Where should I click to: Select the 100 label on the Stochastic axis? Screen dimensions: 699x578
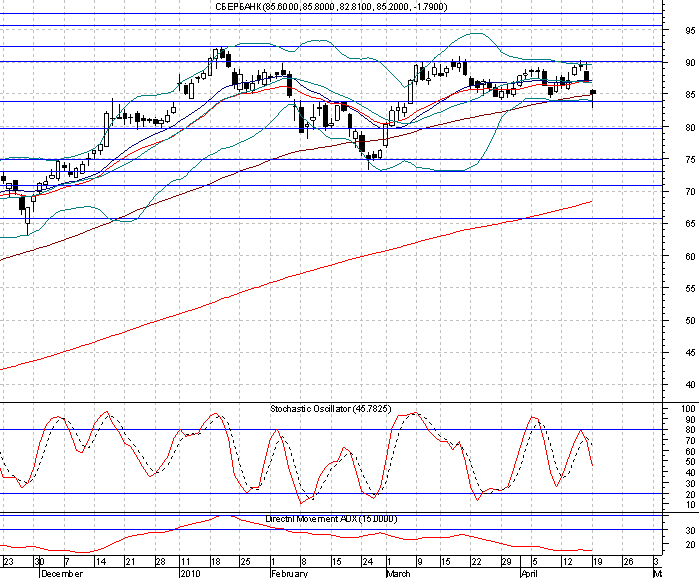pos(688,409)
